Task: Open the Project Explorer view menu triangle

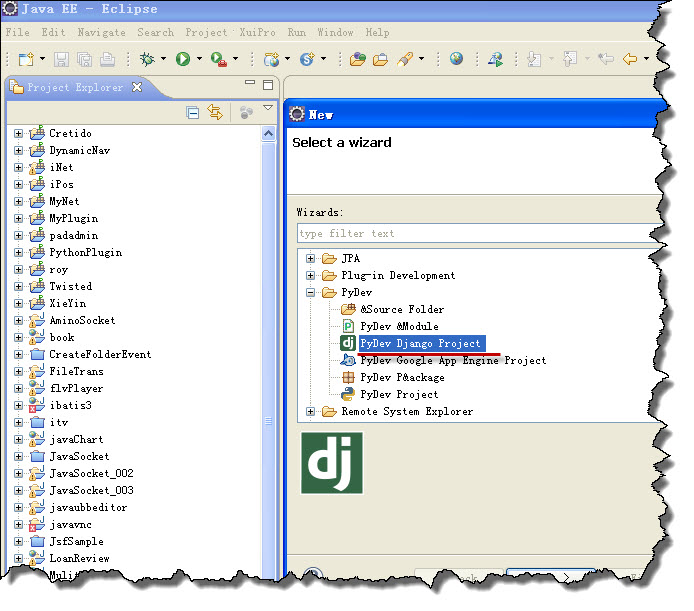Action: (268, 108)
